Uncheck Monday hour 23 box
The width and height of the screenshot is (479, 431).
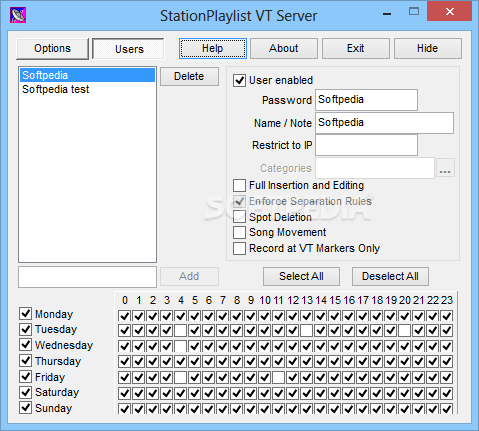point(446,316)
